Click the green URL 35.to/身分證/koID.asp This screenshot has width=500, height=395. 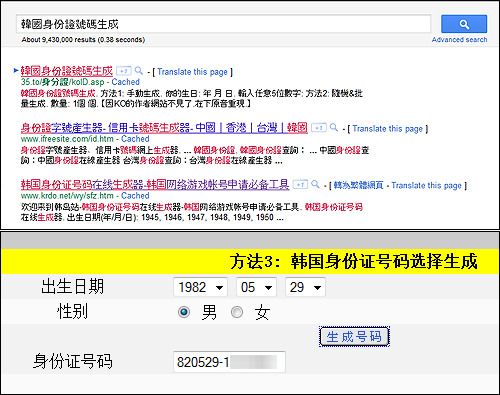[x=62, y=82]
